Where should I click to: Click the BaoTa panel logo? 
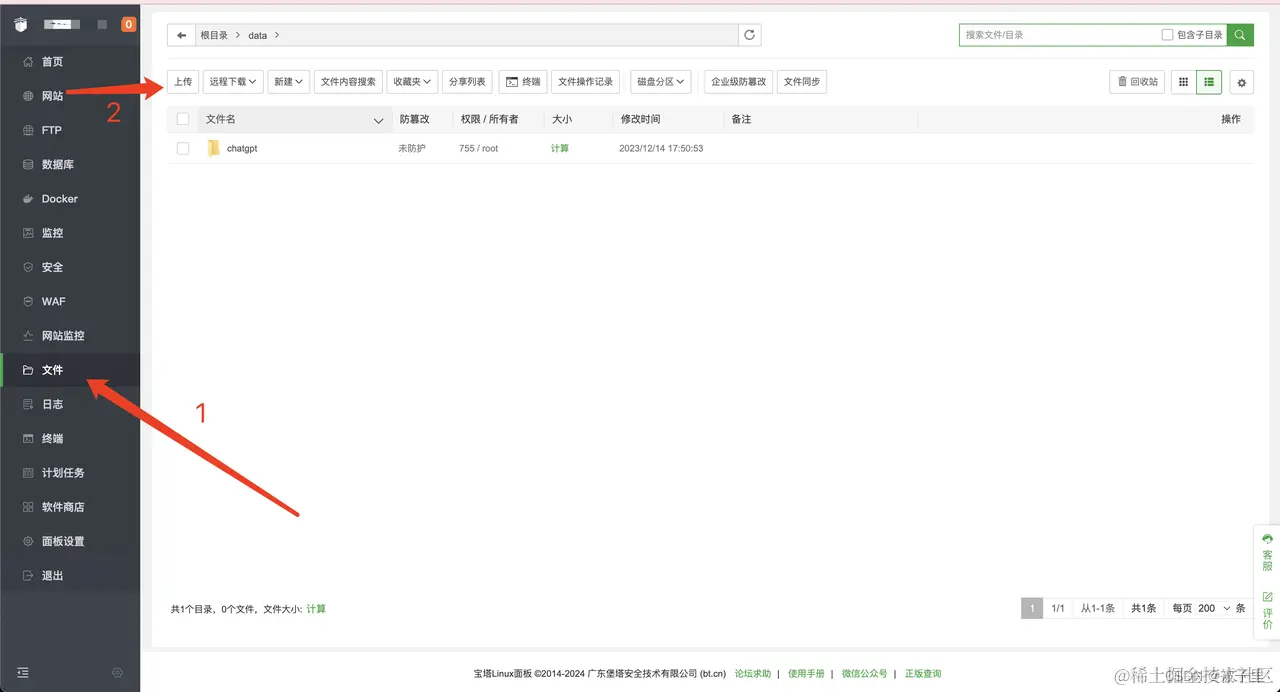(x=21, y=25)
